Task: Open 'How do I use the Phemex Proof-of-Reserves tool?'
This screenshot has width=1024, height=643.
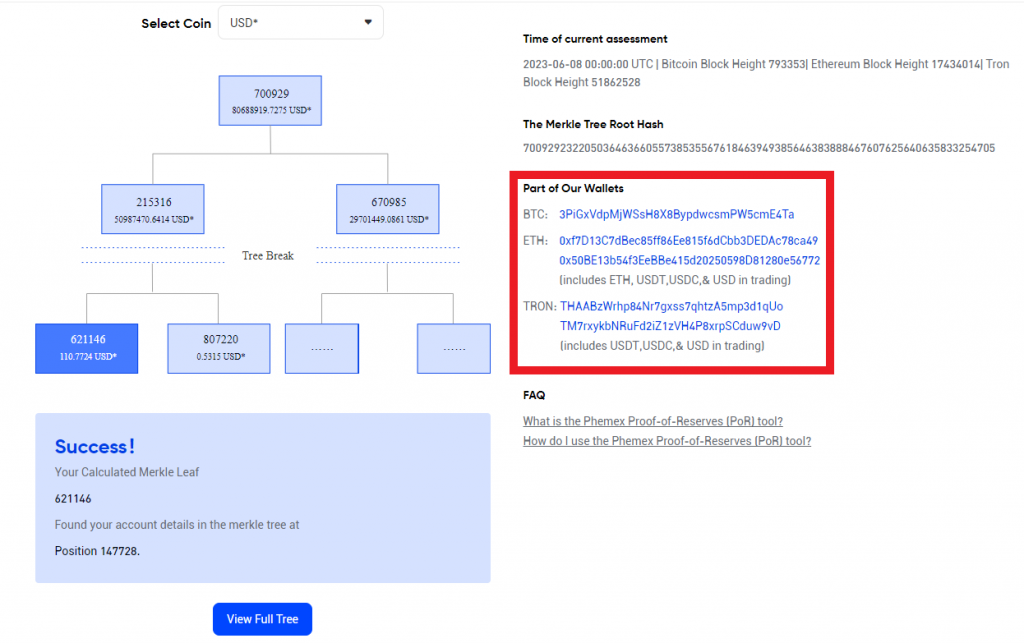Action: [x=666, y=440]
